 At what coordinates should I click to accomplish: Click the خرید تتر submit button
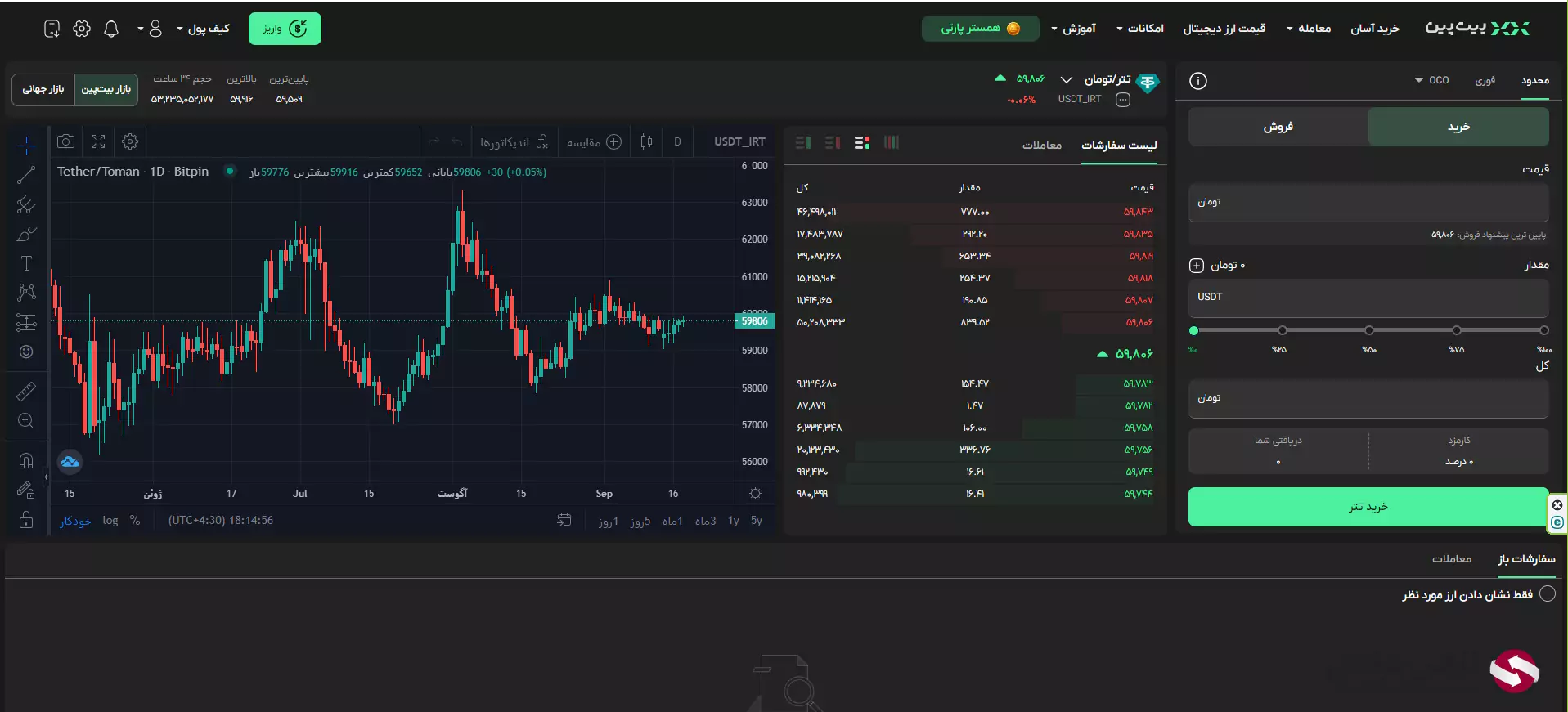pos(1368,507)
